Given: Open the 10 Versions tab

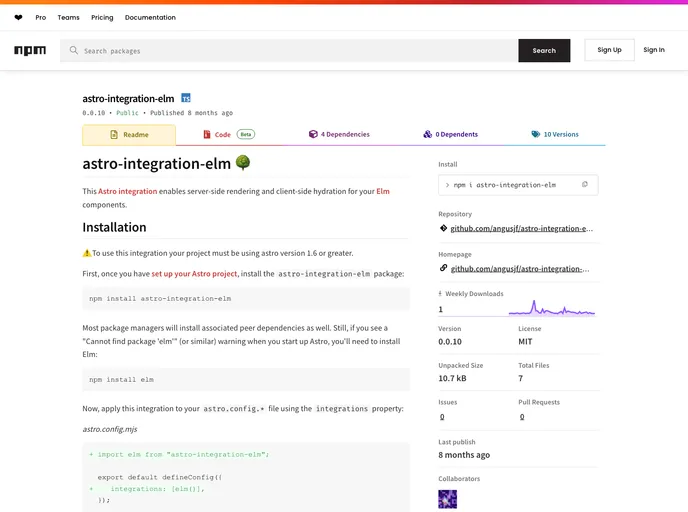Looking at the screenshot, I should [555, 135].
